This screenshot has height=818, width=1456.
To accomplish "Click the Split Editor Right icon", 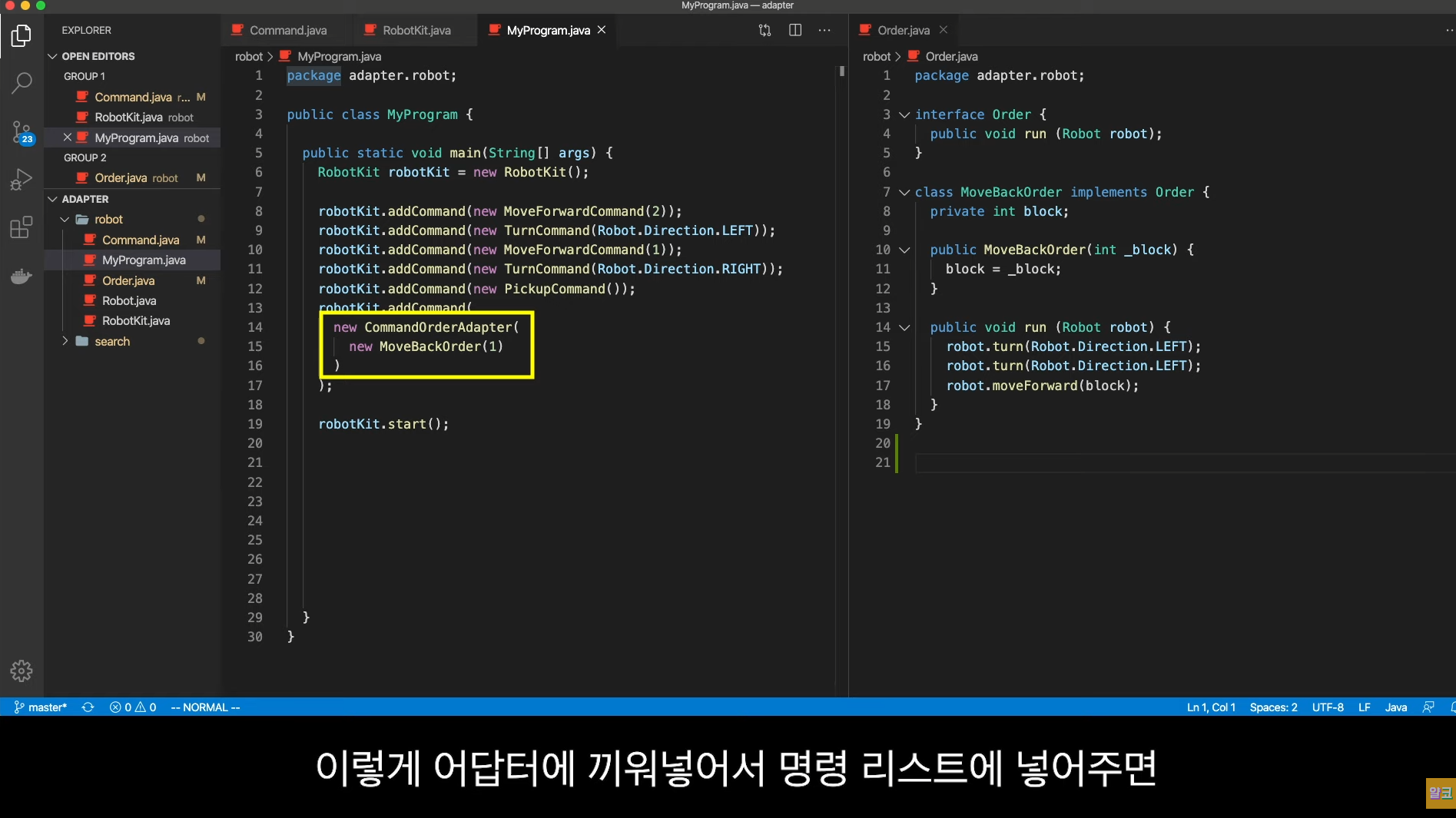I will pyautogui.click(x=795, y=30).
